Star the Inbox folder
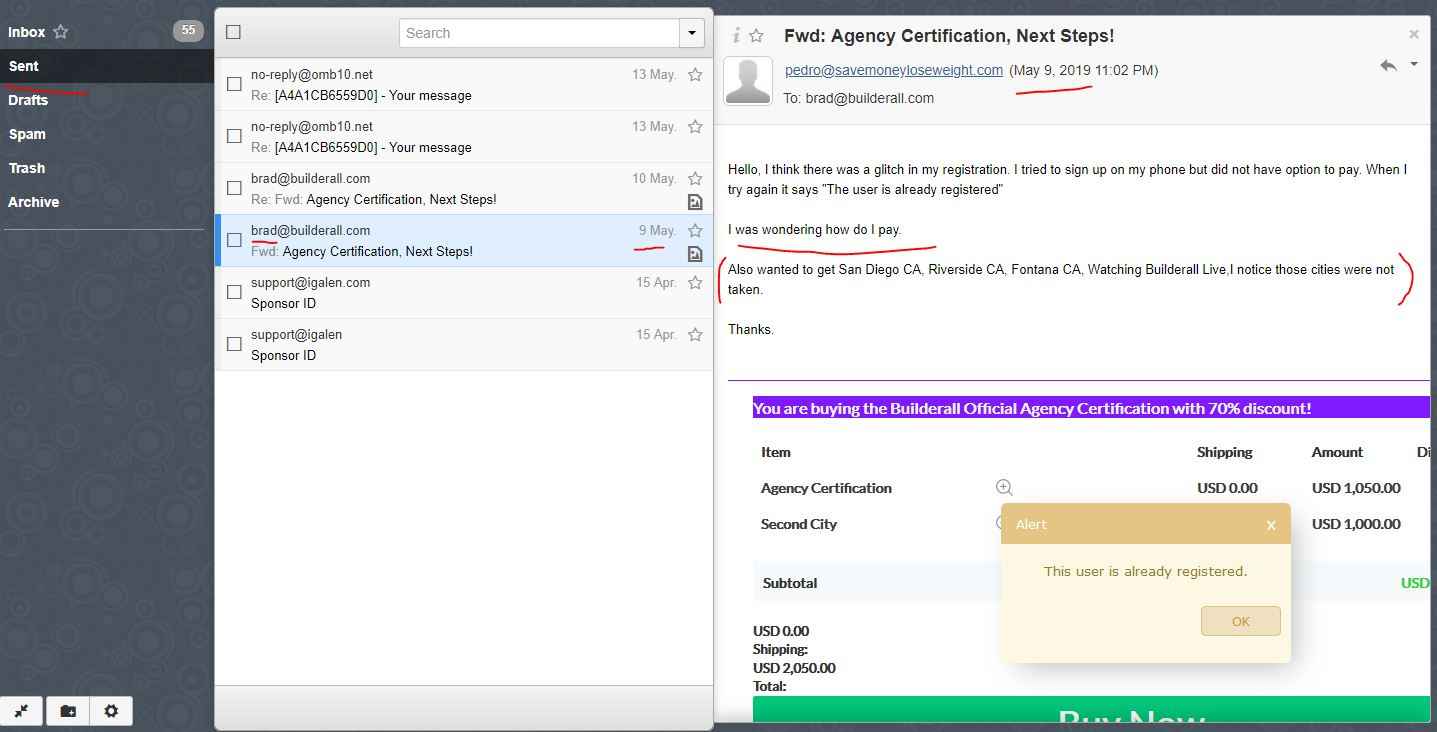This screenshot has height=732, width=1437. 61,32
